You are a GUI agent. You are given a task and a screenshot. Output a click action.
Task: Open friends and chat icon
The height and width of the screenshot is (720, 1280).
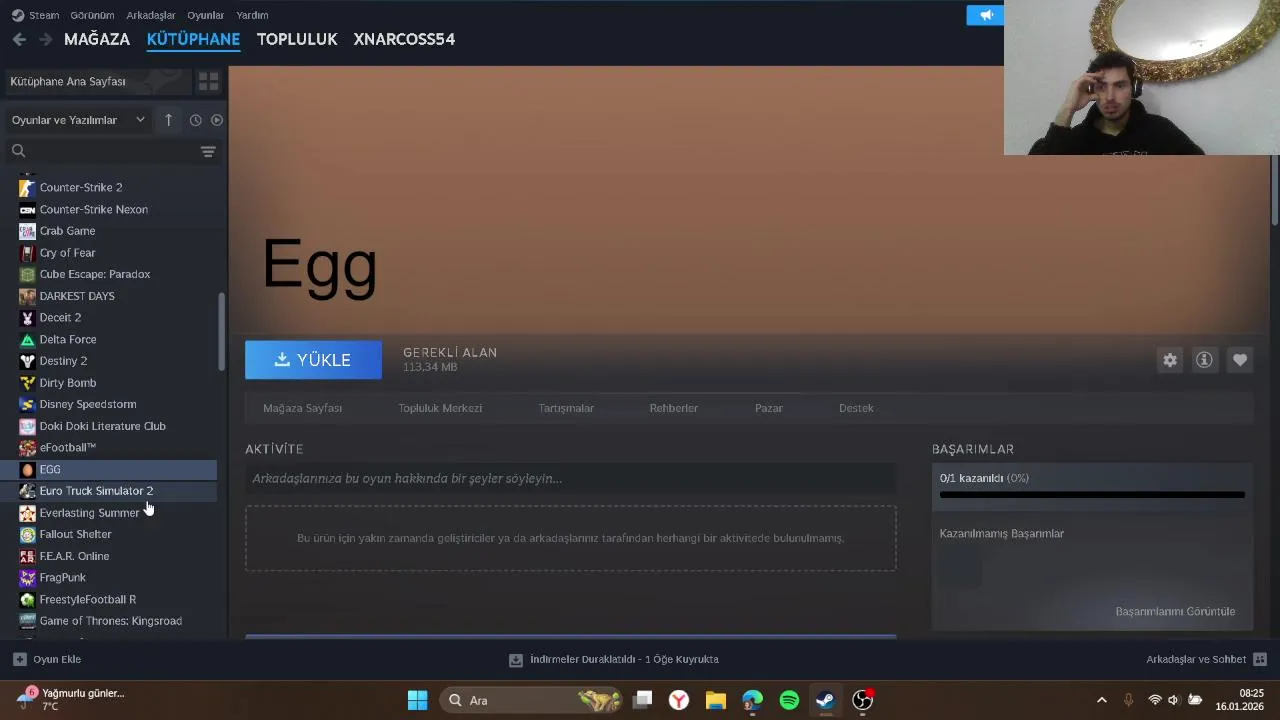point(1260,659)
